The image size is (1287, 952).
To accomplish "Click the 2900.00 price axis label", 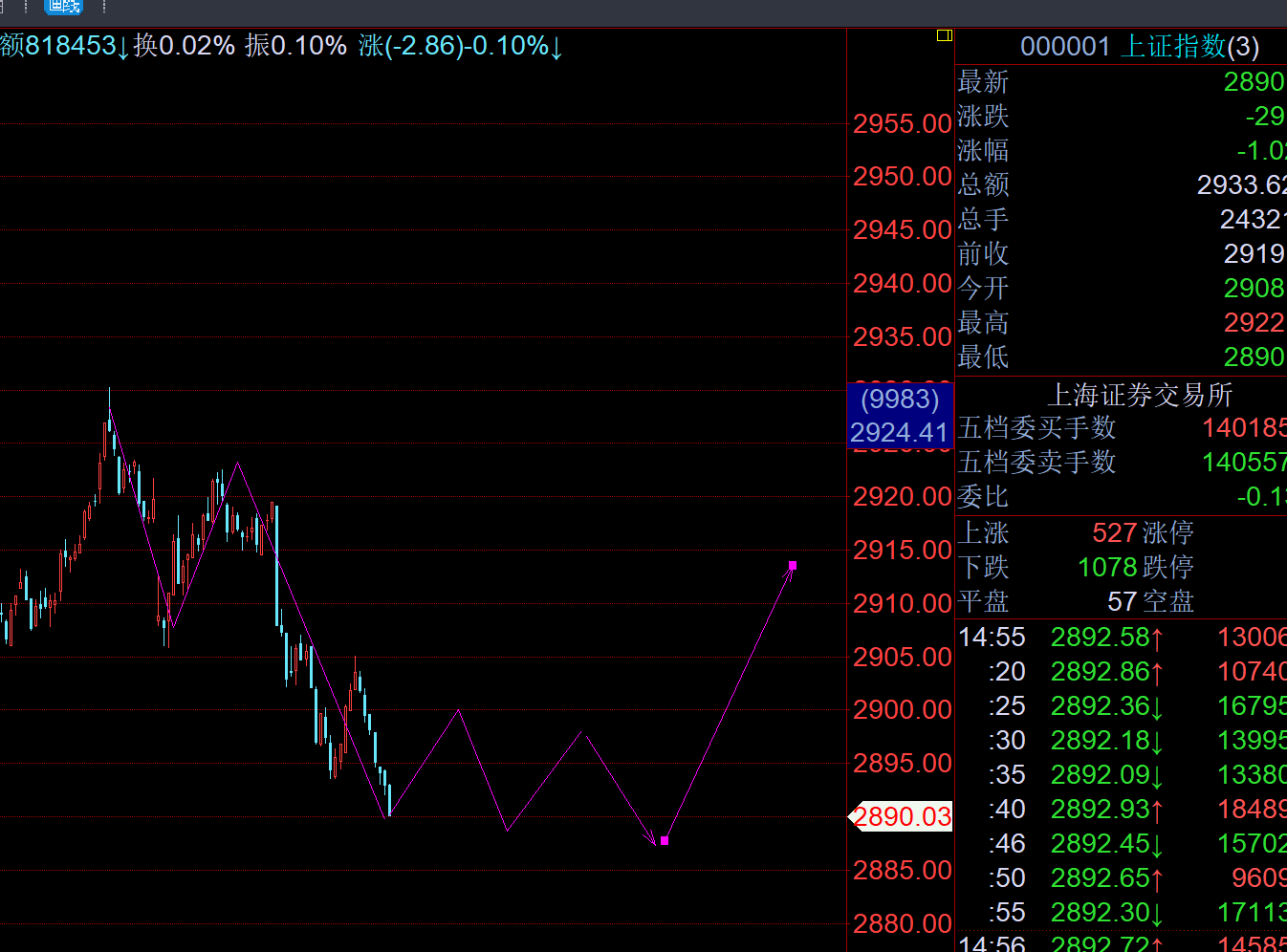I will click(903, 709).
